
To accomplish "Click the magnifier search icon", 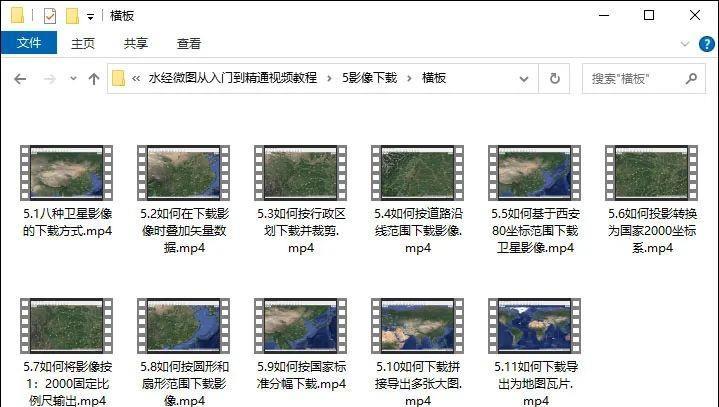I will (691, 79).
